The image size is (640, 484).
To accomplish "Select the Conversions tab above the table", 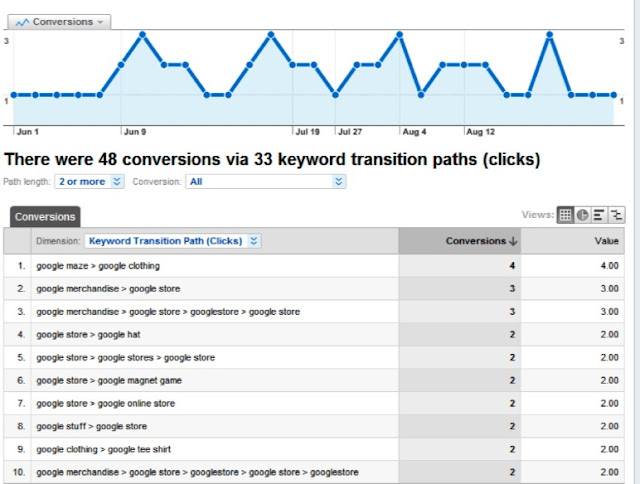I will (x=45, y=217).
